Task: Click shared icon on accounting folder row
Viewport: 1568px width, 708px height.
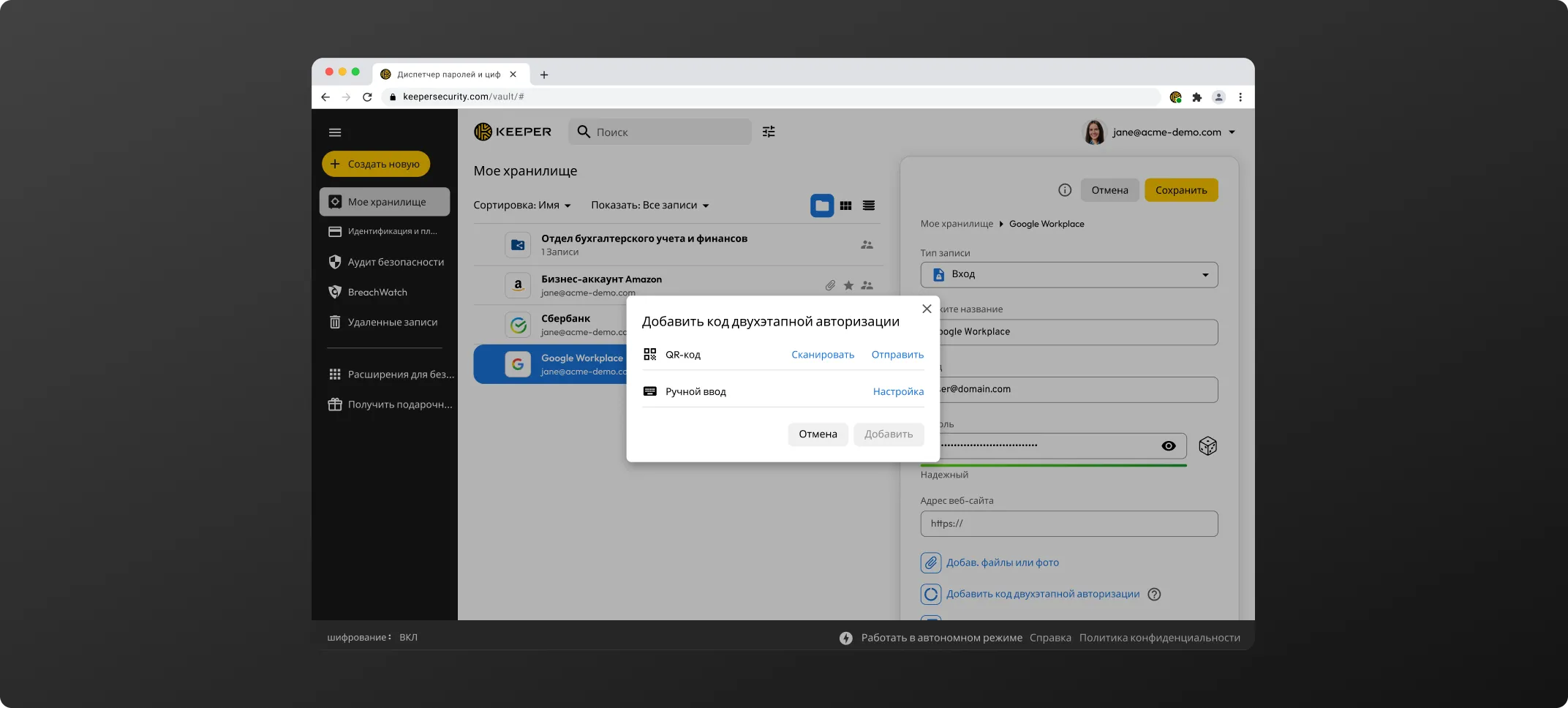Action: [x=867, y=245]
